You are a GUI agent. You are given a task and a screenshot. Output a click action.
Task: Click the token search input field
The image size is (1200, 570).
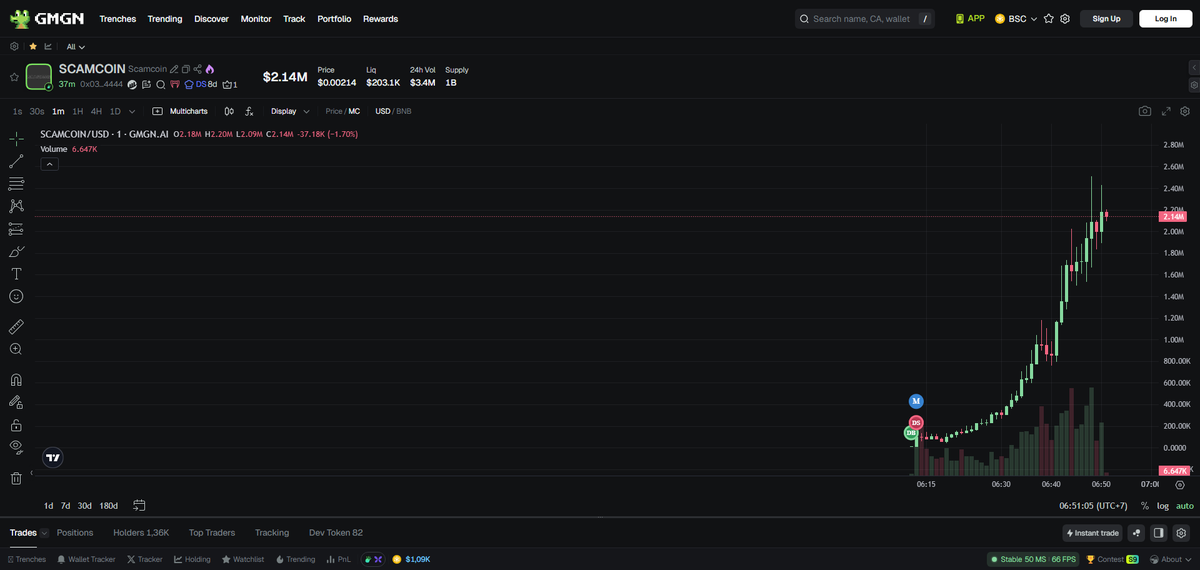pos(860,19)
